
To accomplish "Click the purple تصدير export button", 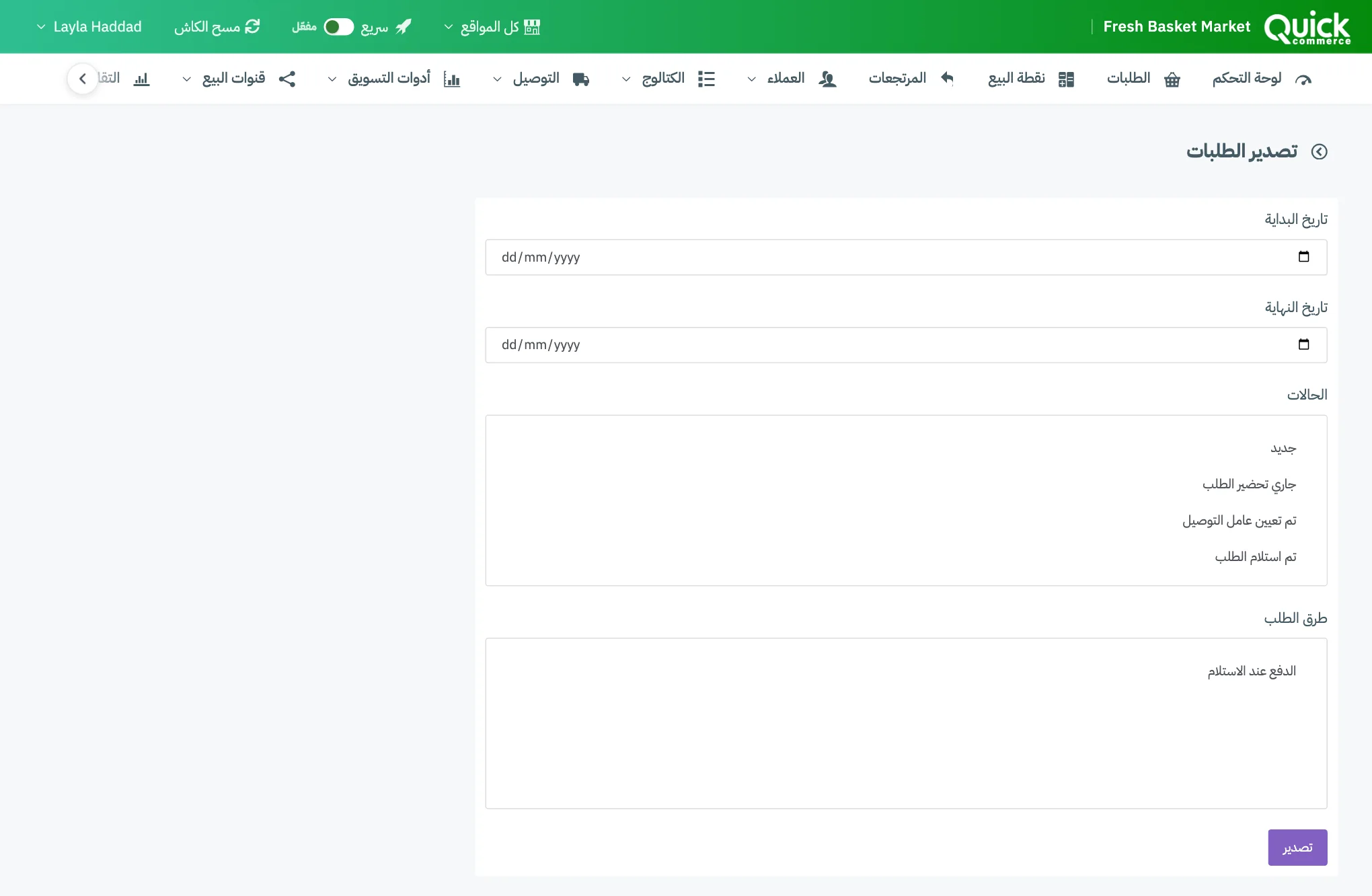I will point(1297,848).
